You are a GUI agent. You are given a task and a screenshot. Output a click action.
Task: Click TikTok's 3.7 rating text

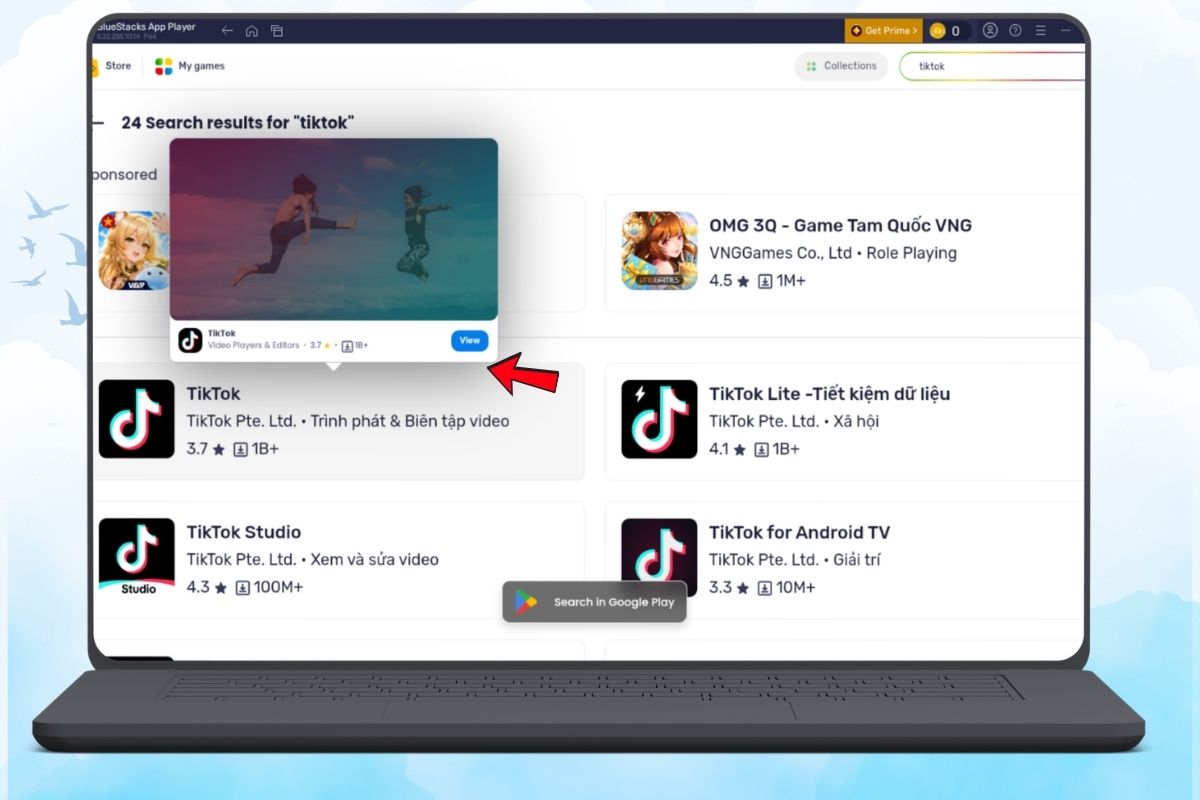click(197, 449)
